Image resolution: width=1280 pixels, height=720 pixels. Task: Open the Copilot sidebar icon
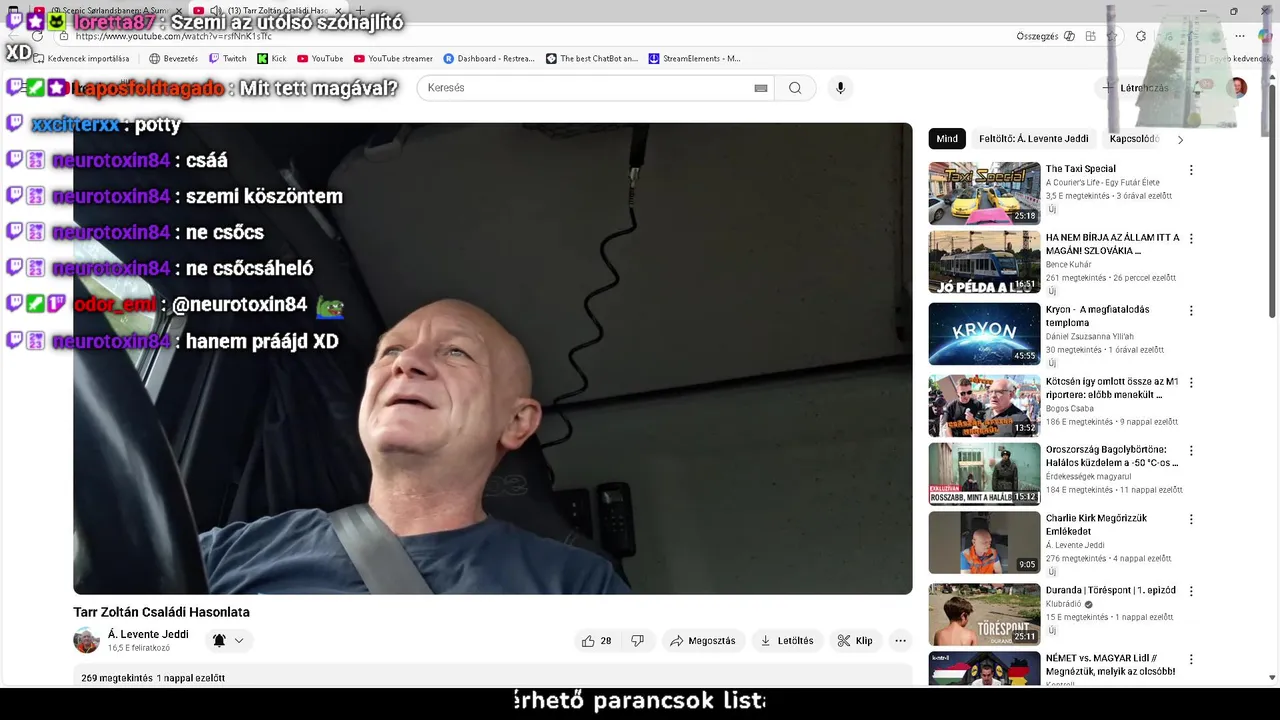click(1265, 36)
